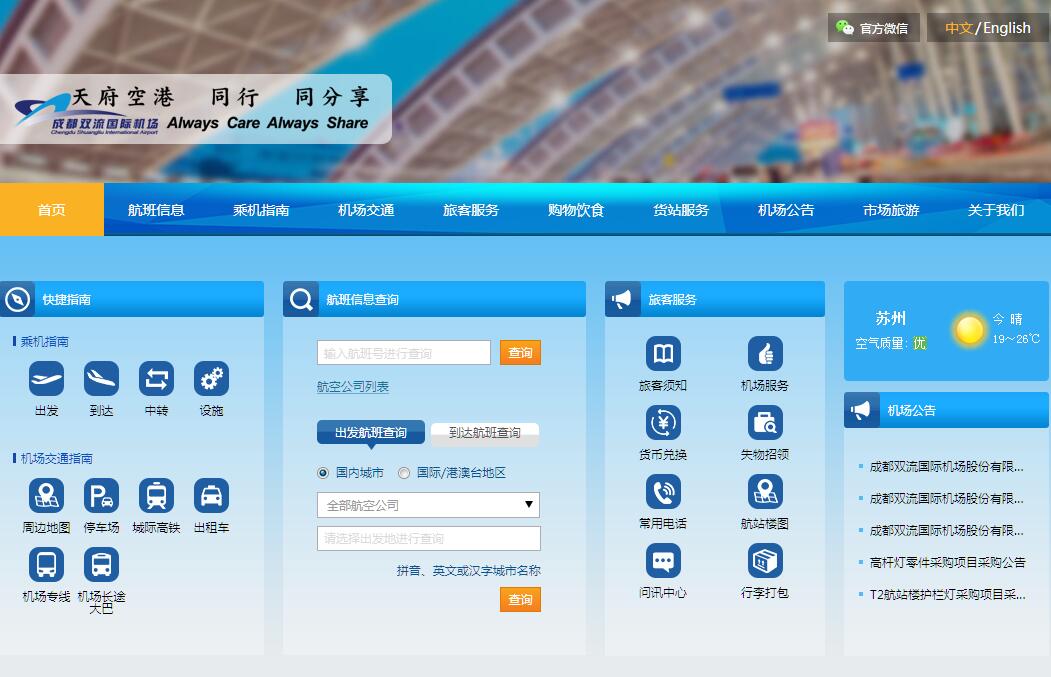This screenshot has width=1051, height=677.
Task: Click the magnifier icon beside 航班信息查询
Action: (301, 299)
